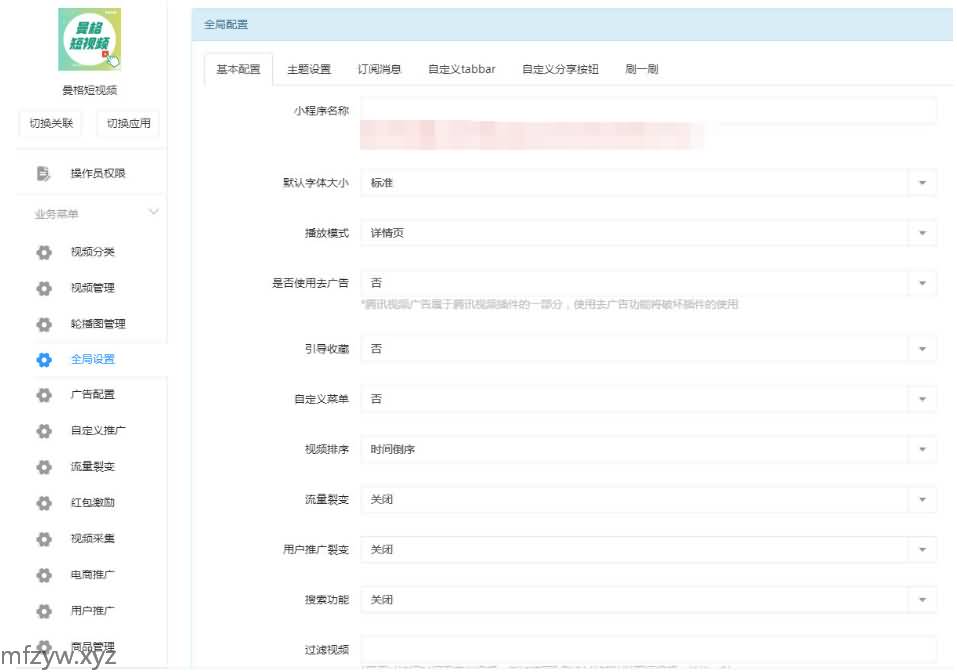Focus the 小程序名称 input field
This screenshot has height=672, width=957.
click(648, 110)
